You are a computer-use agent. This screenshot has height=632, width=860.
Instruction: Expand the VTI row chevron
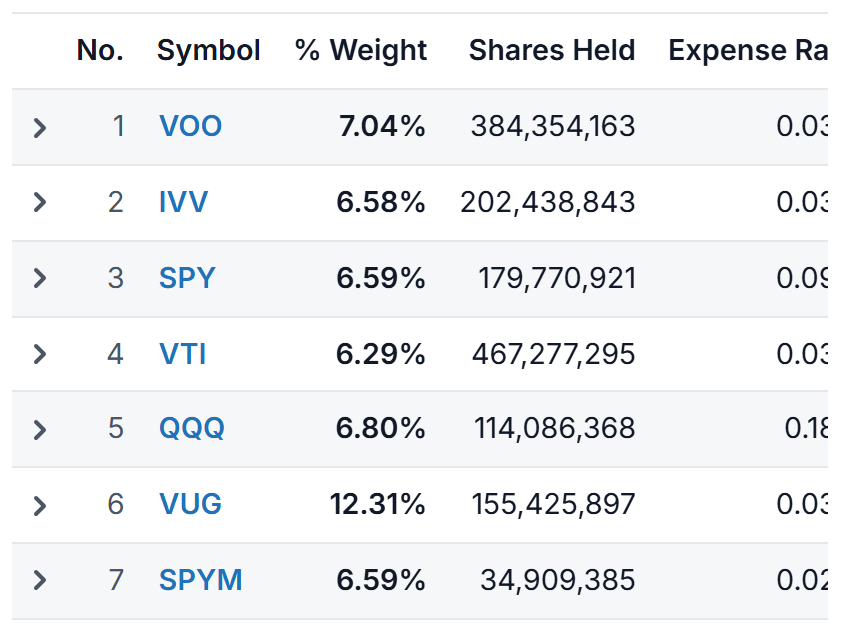(x=39, y=354)
